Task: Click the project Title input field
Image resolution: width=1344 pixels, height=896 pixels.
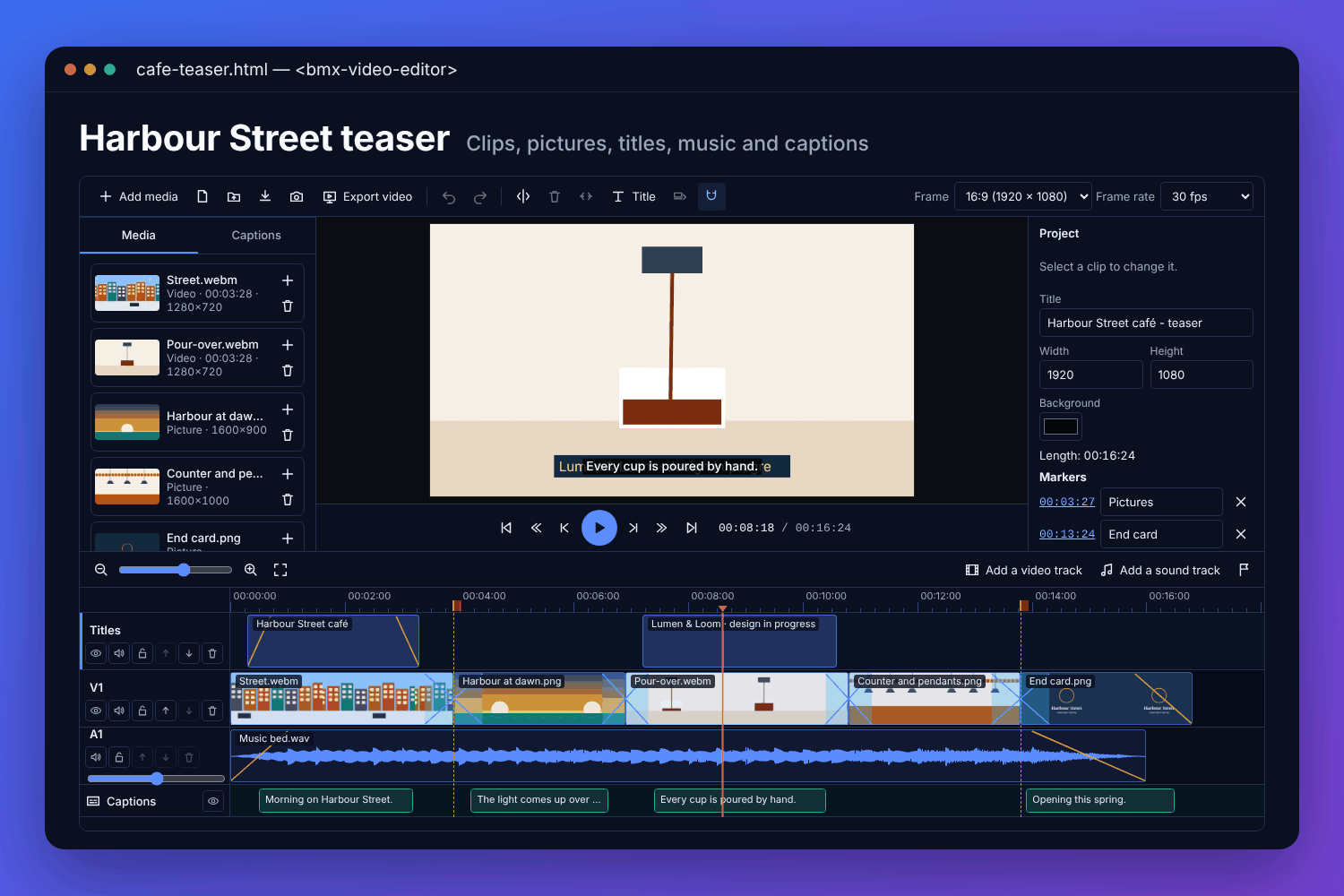Action: (x=1146, y=323)
